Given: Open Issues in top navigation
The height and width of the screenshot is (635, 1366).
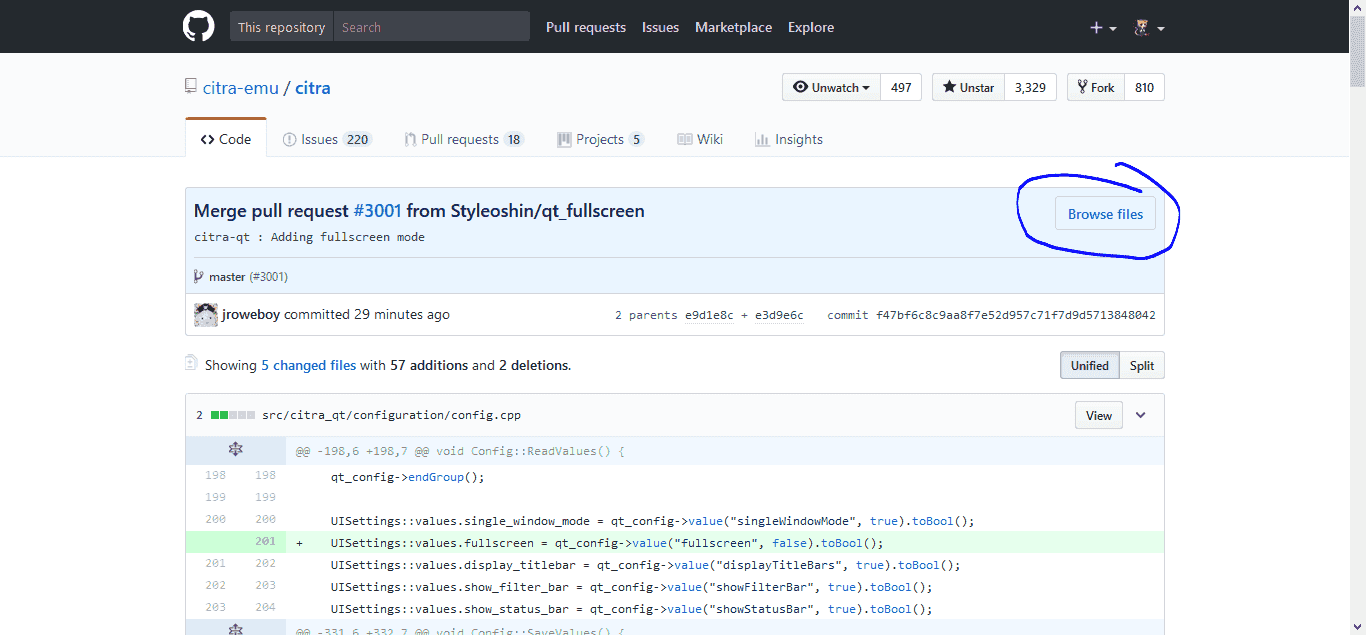Looking at the screenshot, I should point(660,27).
